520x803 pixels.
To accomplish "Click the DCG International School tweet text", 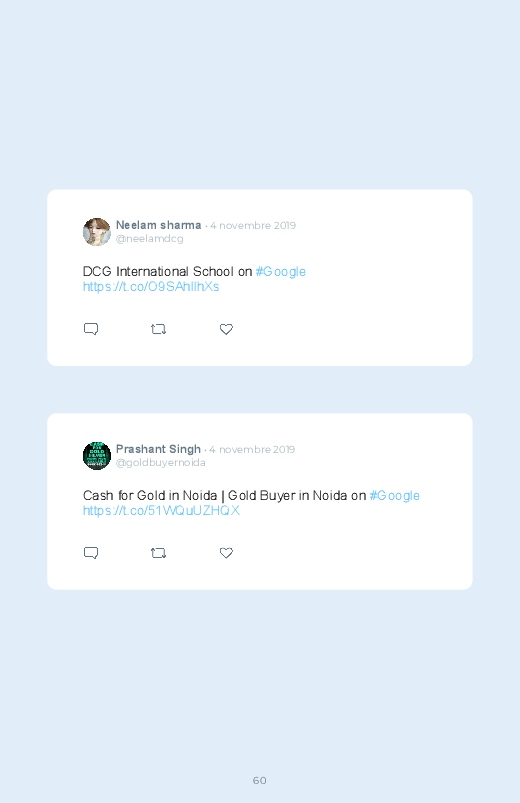I will coord(168,271).
